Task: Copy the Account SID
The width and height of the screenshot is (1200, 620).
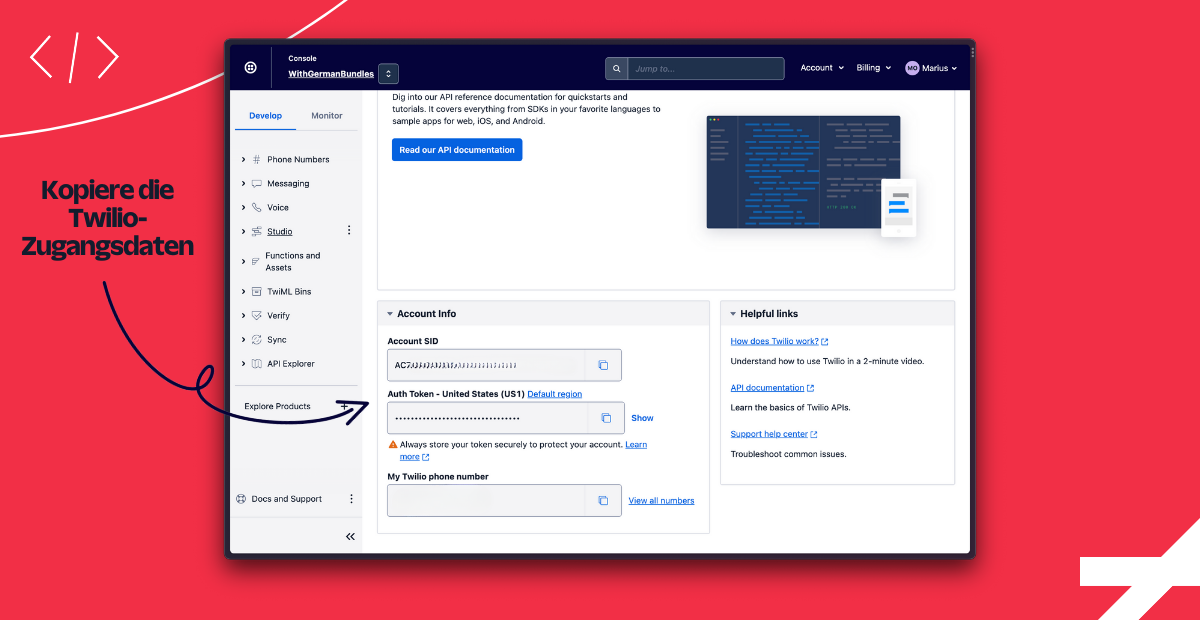Action: [x=603, y=365]
